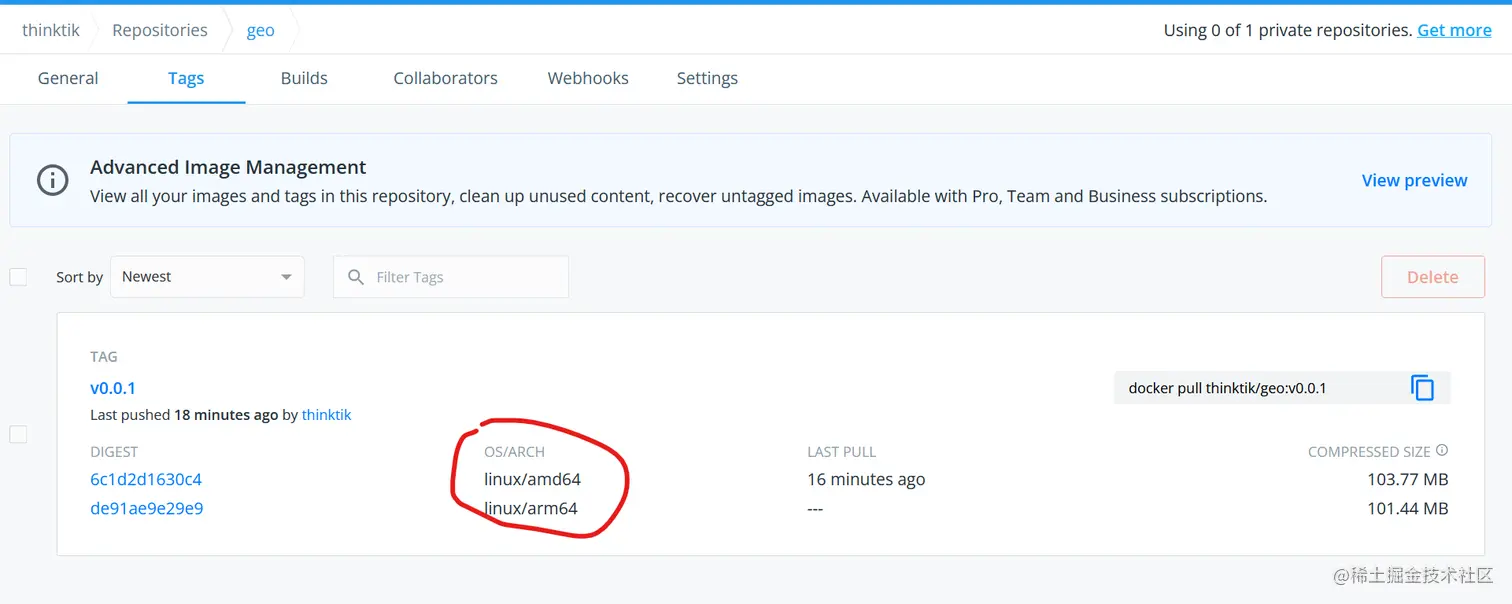Click the Delete button
The image size is (1512, 604).
tap(1433, 277)
